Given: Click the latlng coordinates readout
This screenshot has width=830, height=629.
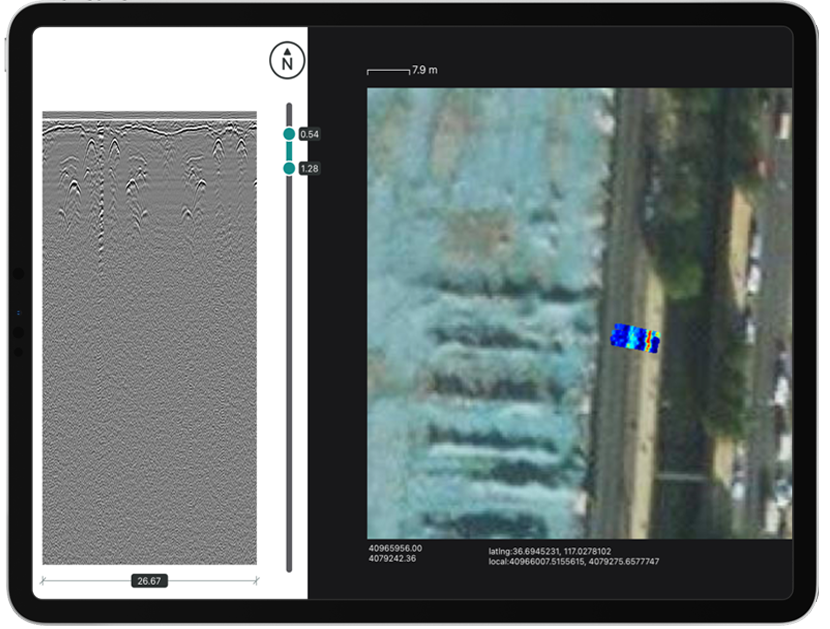Looking at the screenshot, I should coord(549,551).
